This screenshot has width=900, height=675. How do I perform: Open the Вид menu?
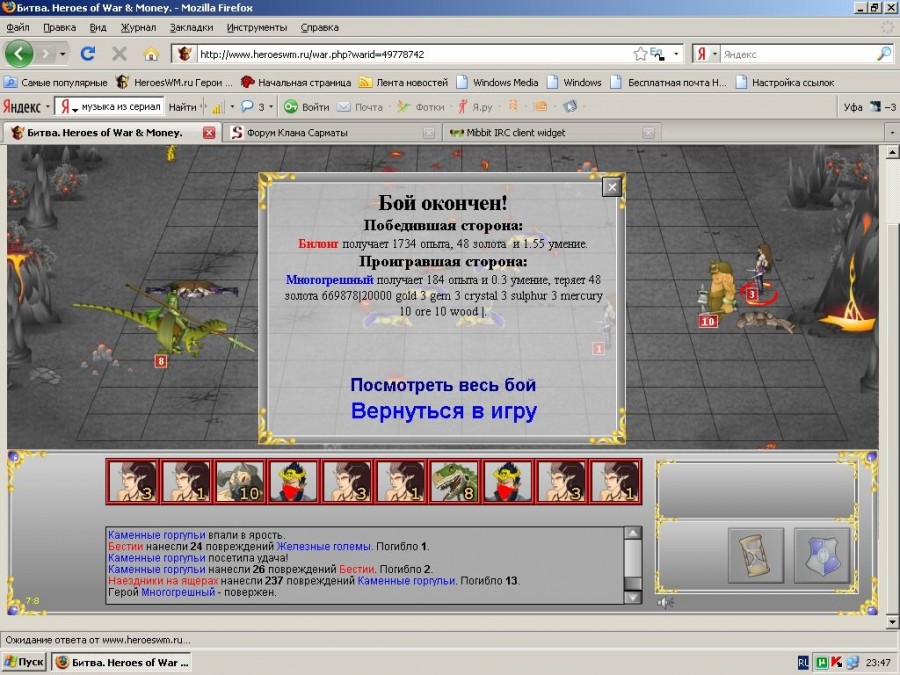pos(98,27)
